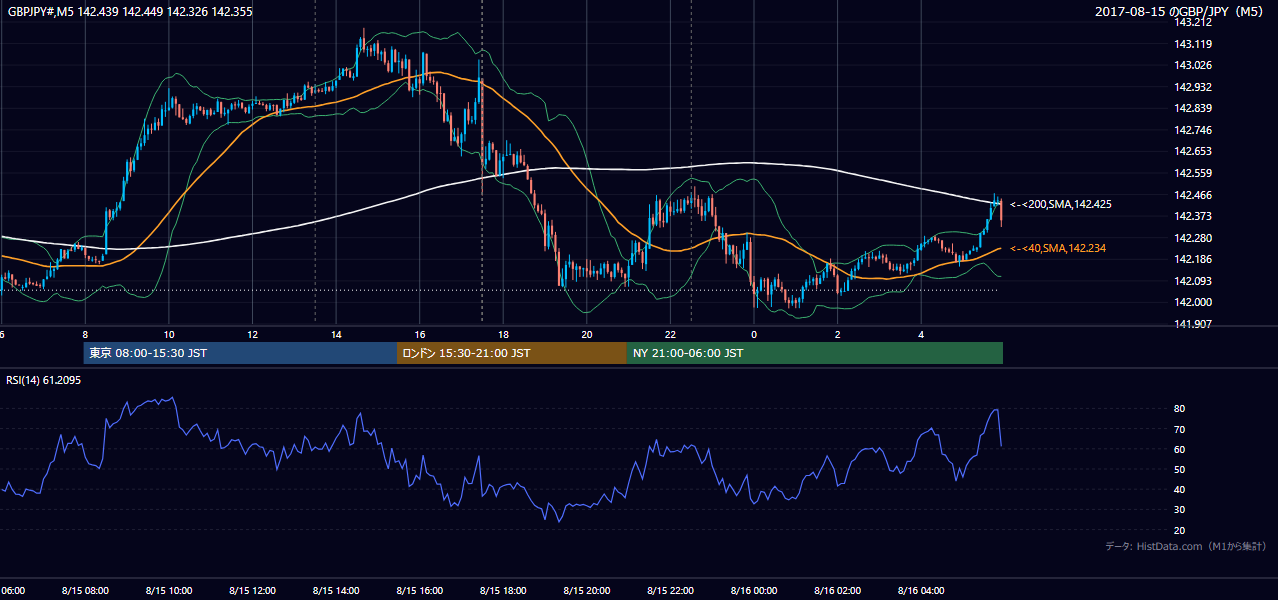Click price axis label 142.839

[1193, 109]
